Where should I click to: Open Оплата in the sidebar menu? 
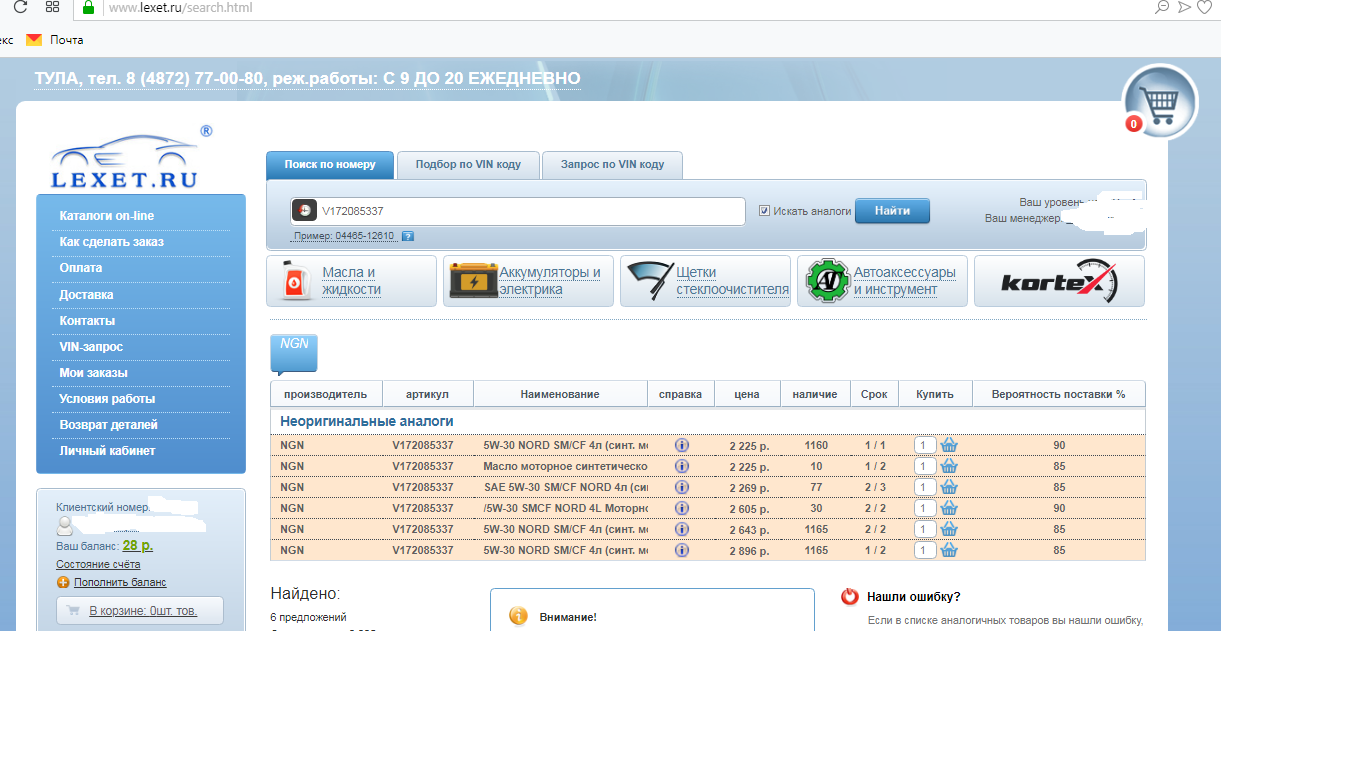point(80,268)
